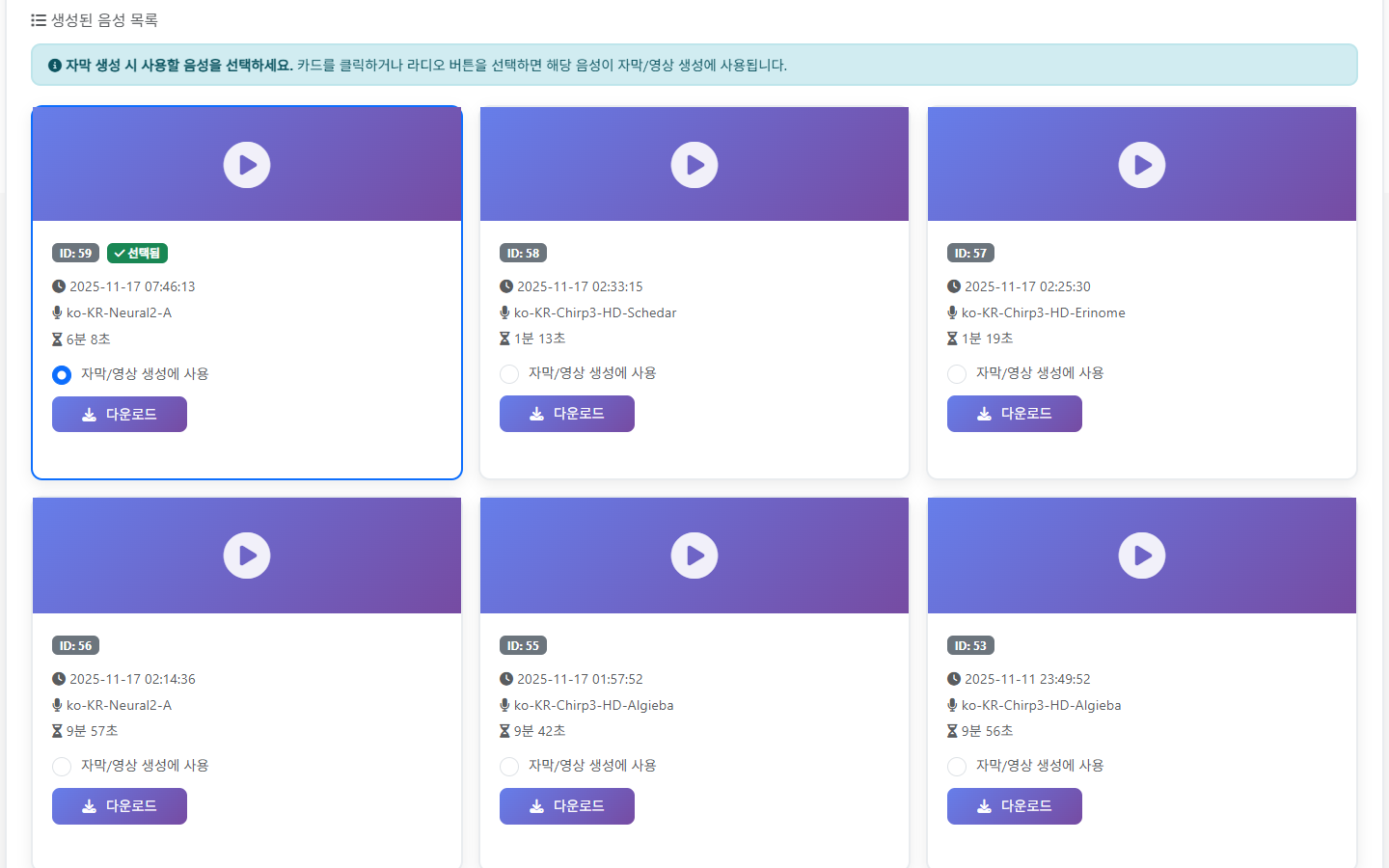Play the audio for ID: 53
Screen dimensions: 1389x868
pyautogui.click(x=1142, y=556)
